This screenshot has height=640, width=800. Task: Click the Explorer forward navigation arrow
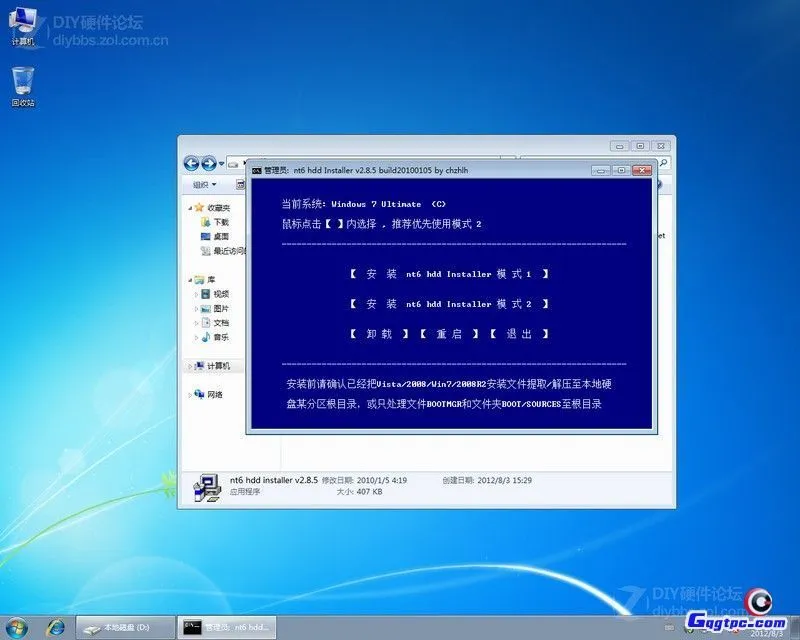[x=208, y=163]
